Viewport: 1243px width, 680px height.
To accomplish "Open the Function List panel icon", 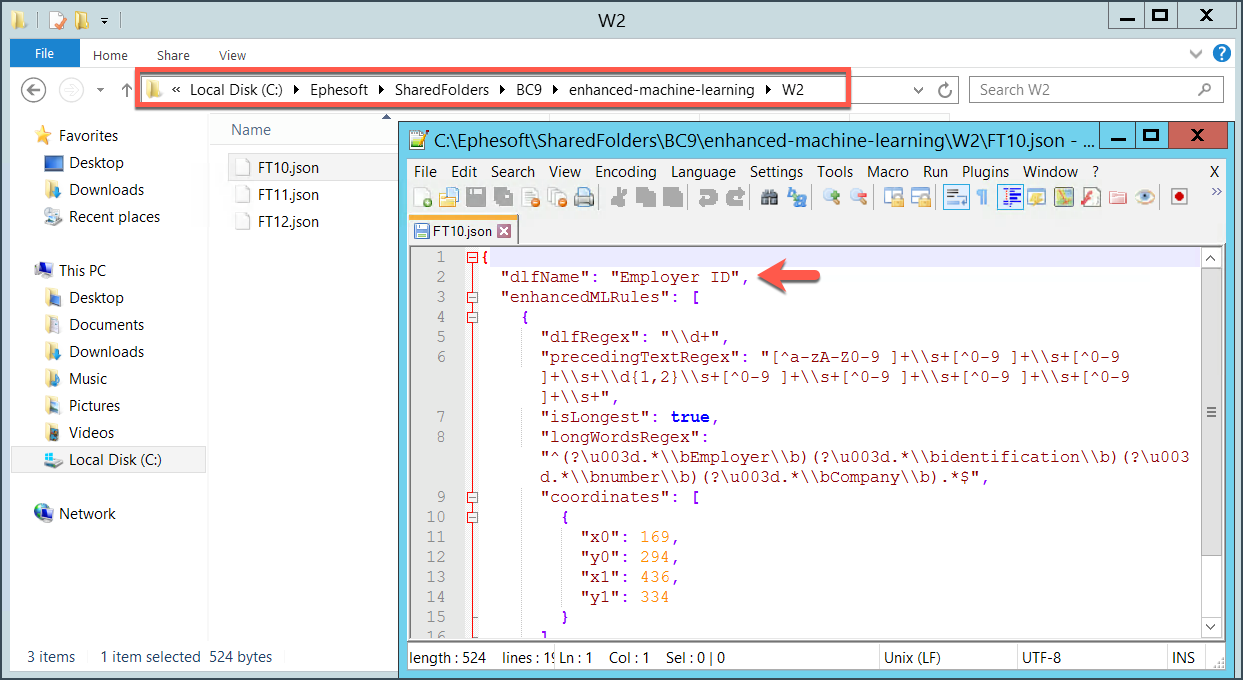I will pos(1091,197).
